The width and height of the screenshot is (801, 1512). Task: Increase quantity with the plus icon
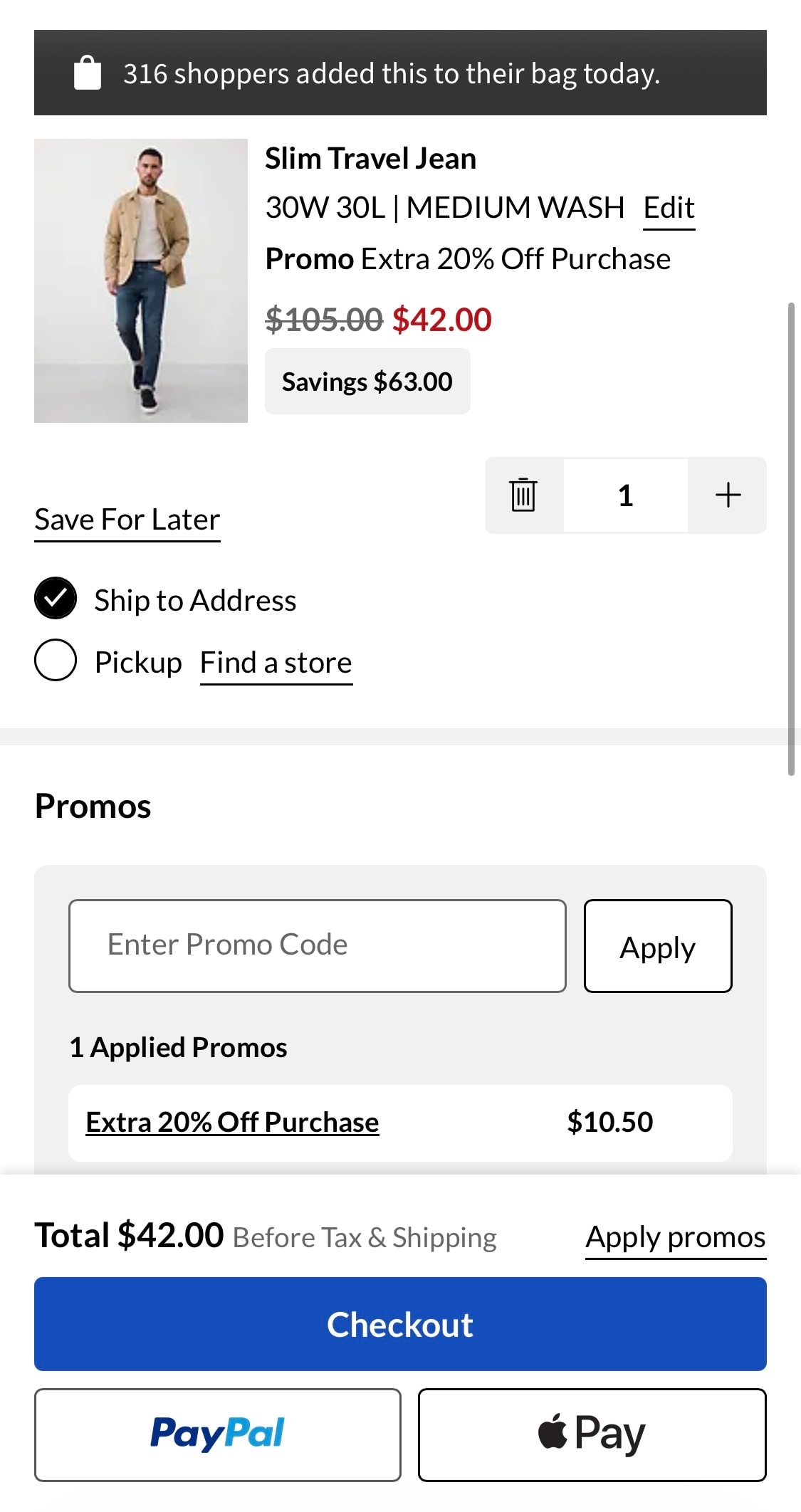[728, 495]
